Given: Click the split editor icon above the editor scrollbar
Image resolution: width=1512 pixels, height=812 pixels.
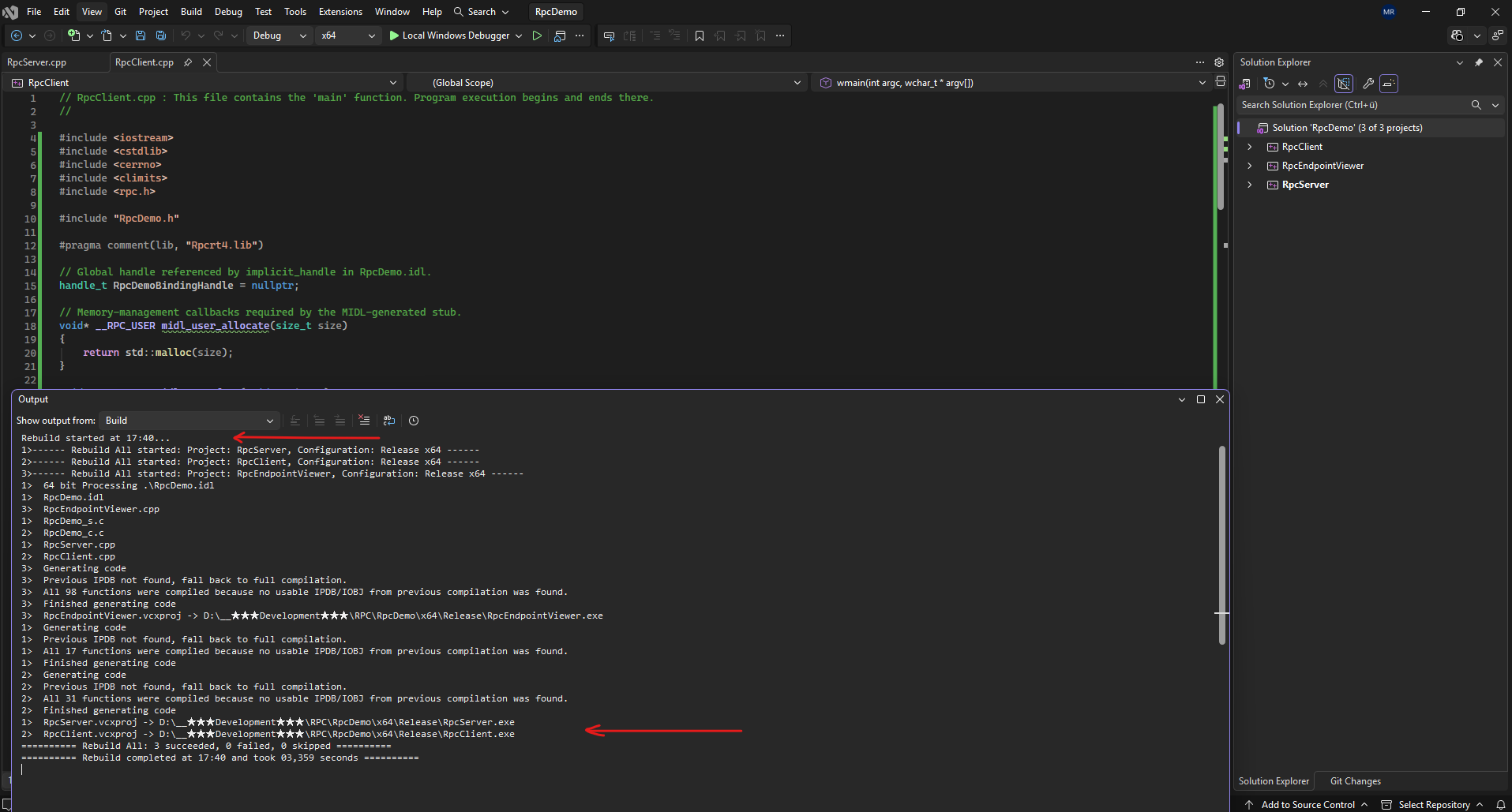Looking at the screenshot, I should coord(1221,82).
